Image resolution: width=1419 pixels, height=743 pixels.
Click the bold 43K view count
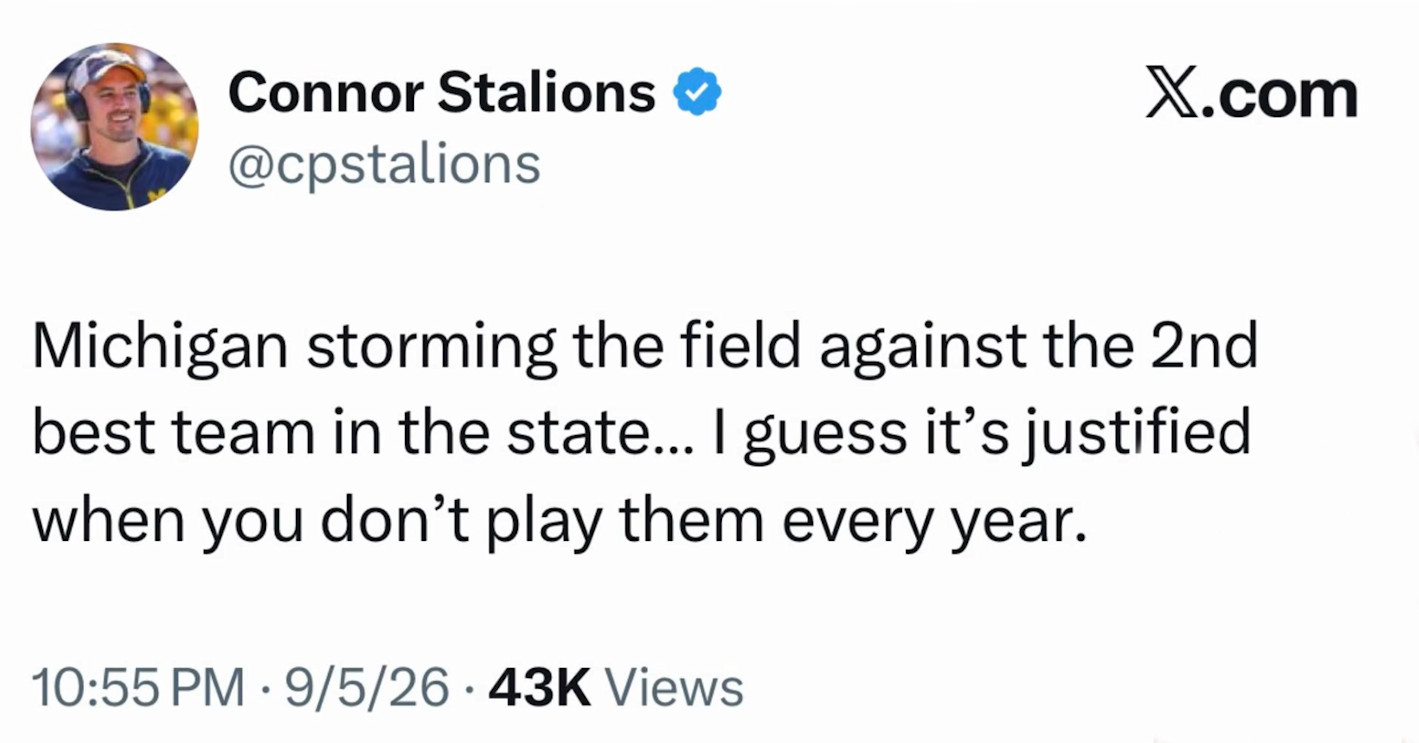(540, 688)
